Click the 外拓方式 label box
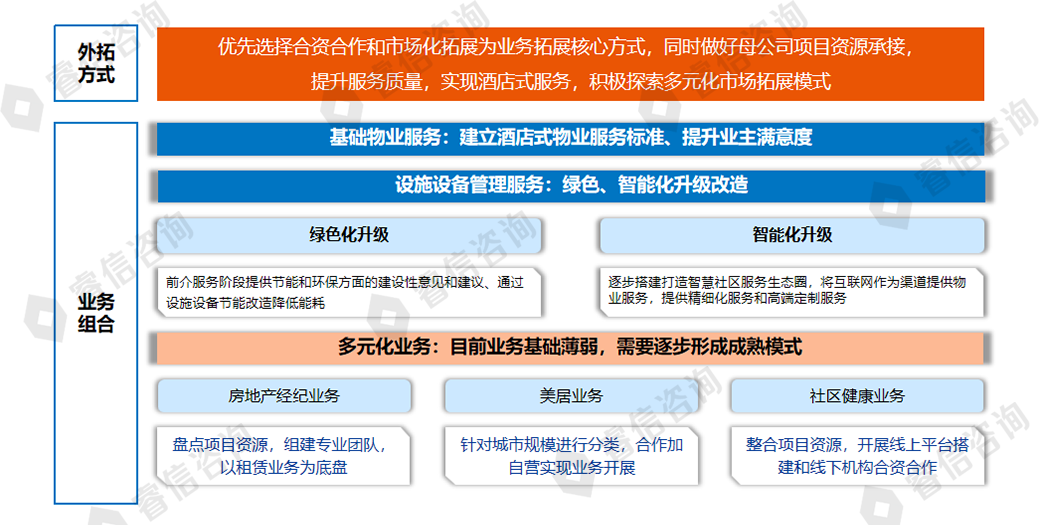 click(96, 63)
